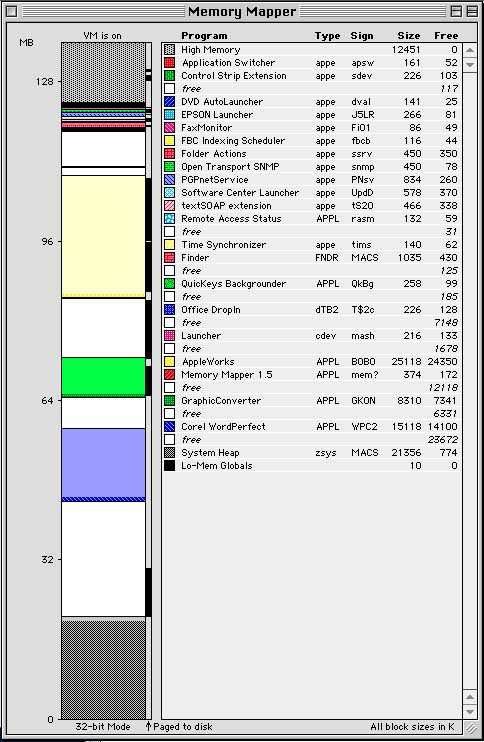Click the Lo-Mem Globals black icon

(x=169, y=466)
